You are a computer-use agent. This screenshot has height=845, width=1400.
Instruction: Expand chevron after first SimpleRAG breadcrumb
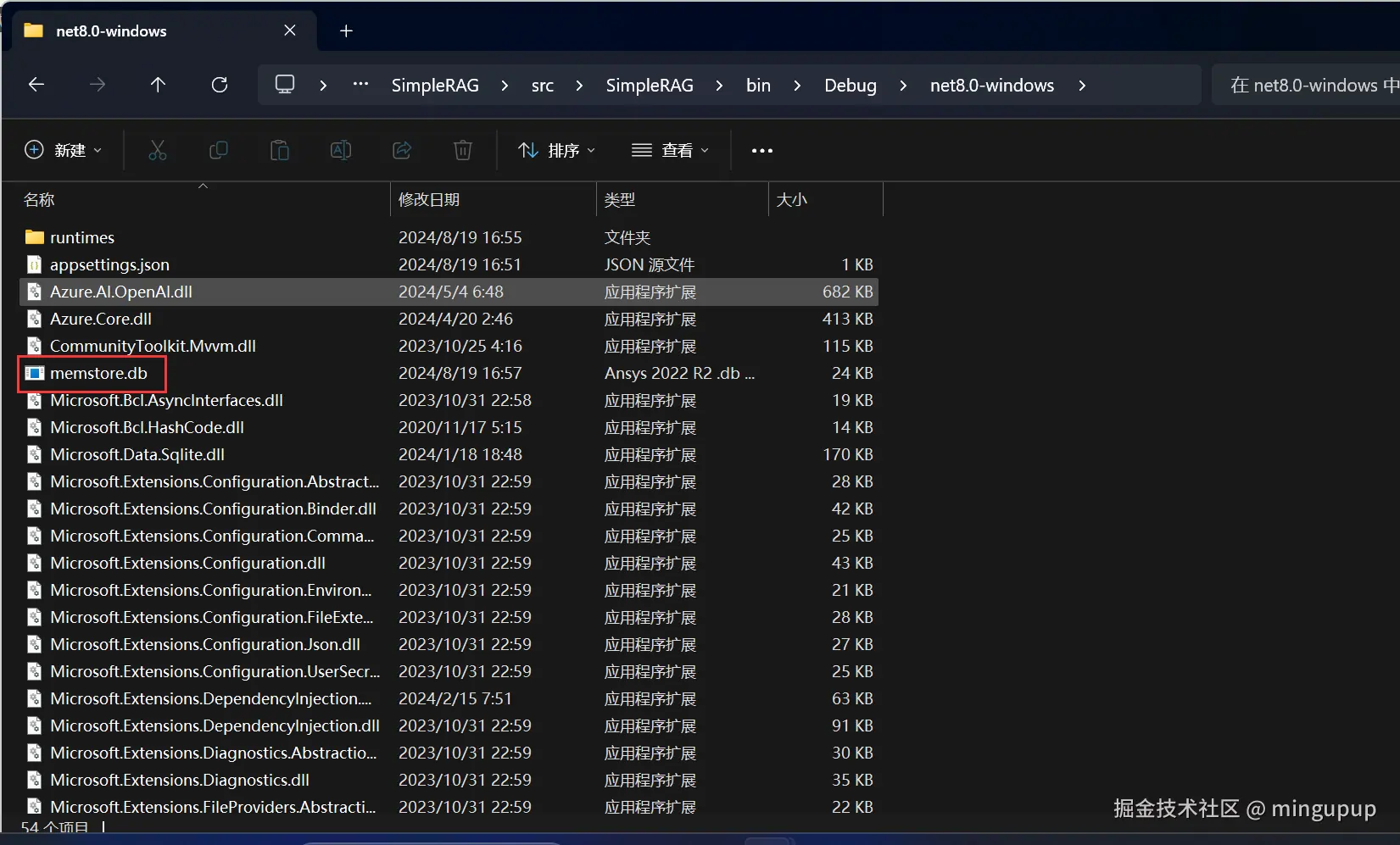pyautogui.click(x=505, y=86)
